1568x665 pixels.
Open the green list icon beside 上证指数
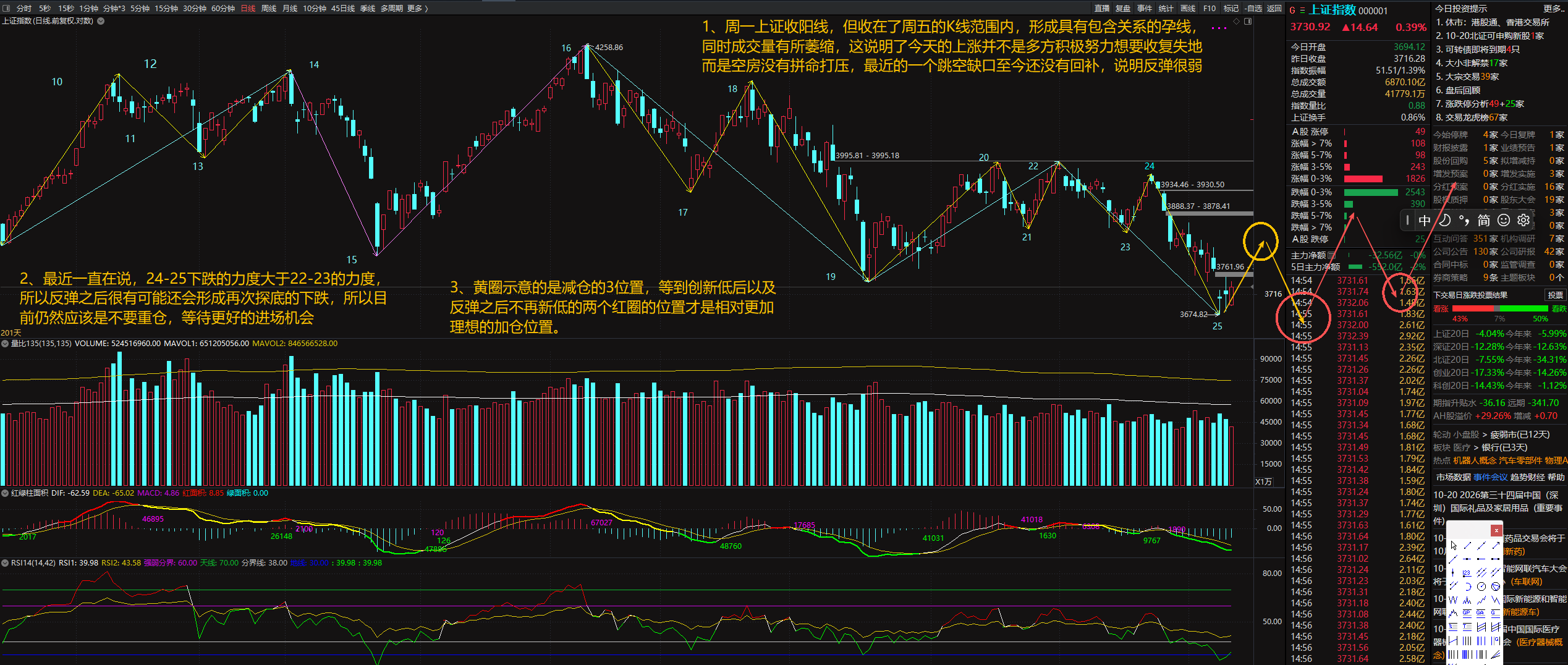pos(1302,10)
